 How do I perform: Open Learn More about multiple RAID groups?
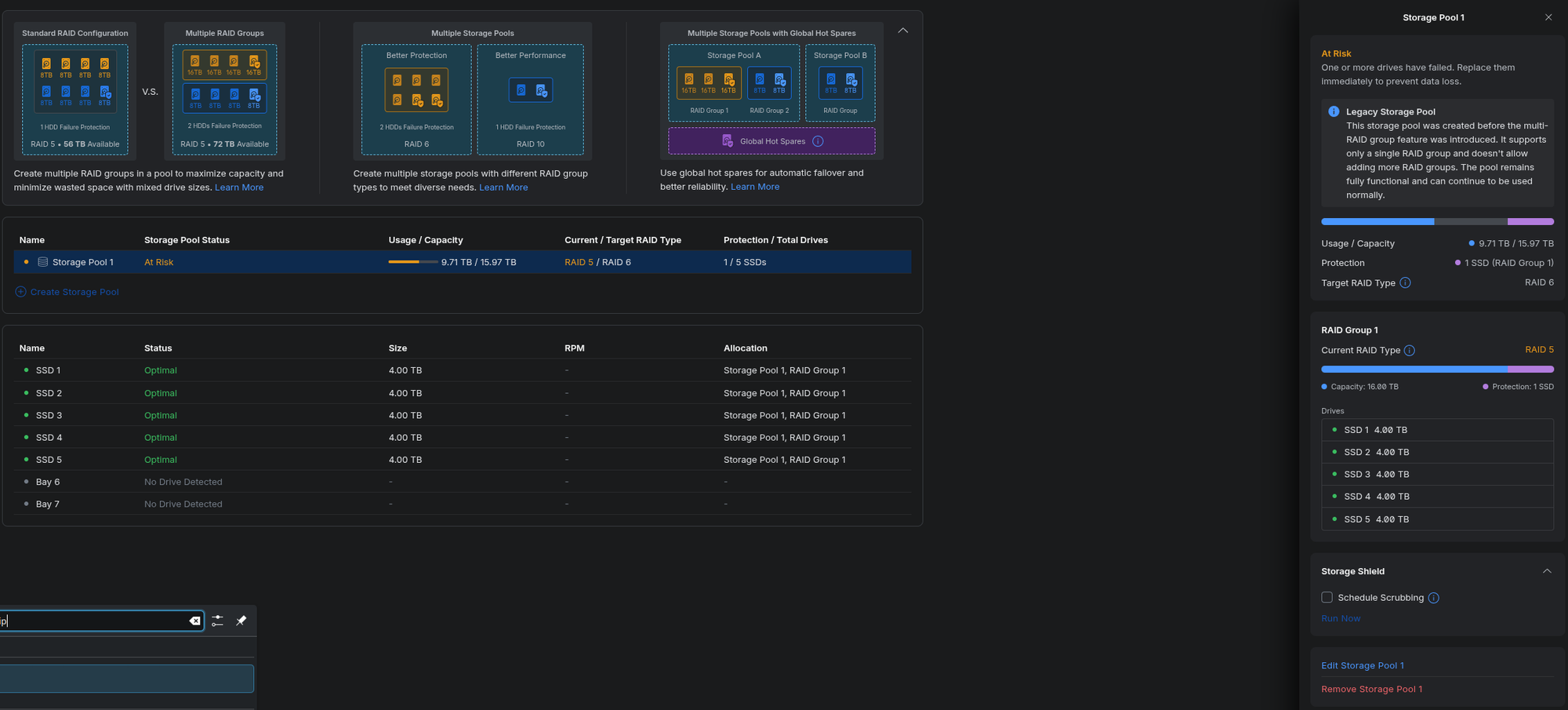tap(239, 188)
